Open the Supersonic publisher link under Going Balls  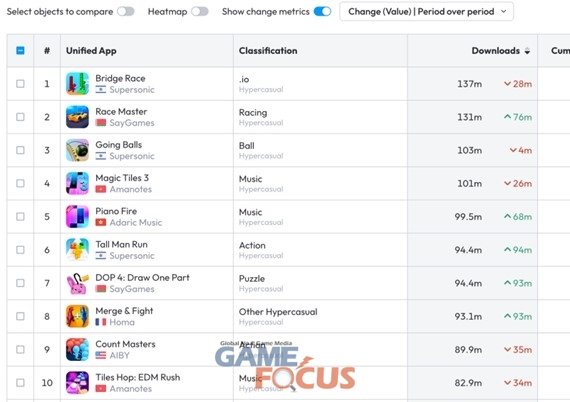point(132,156)
